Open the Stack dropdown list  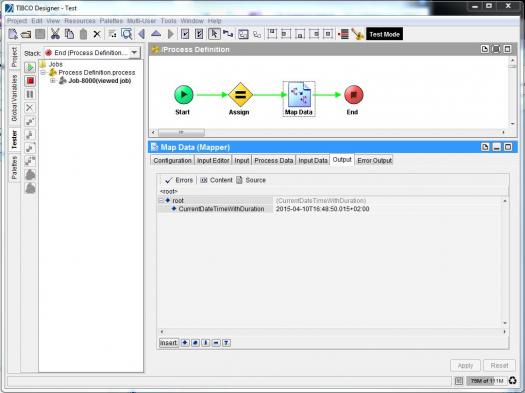click(x=134, y=53)
